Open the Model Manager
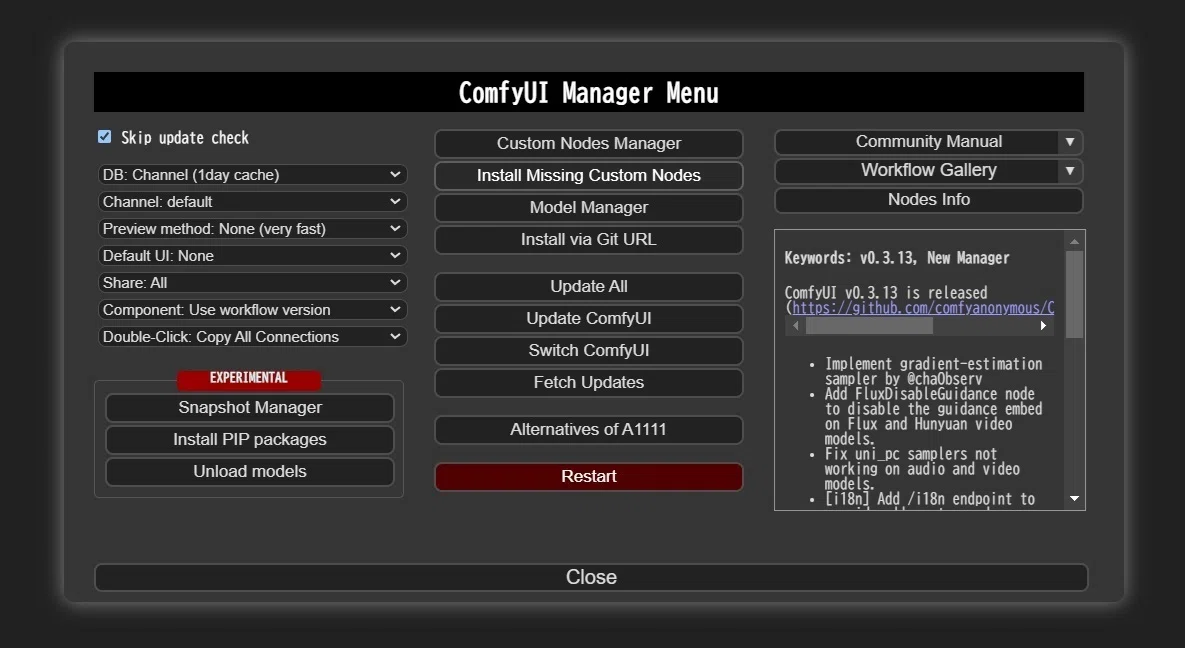This screenshot has width=1185, height=648. [x=589, y=207]
